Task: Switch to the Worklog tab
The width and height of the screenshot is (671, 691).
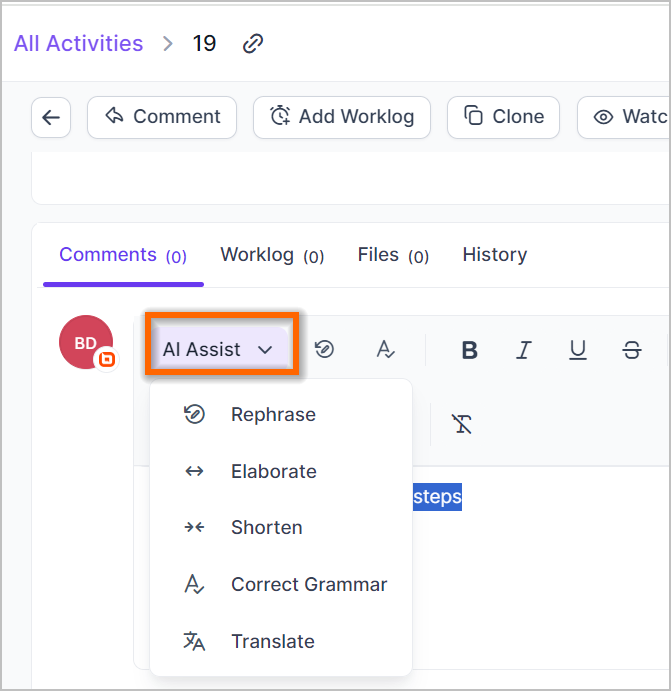Action: tap(272, 255)
